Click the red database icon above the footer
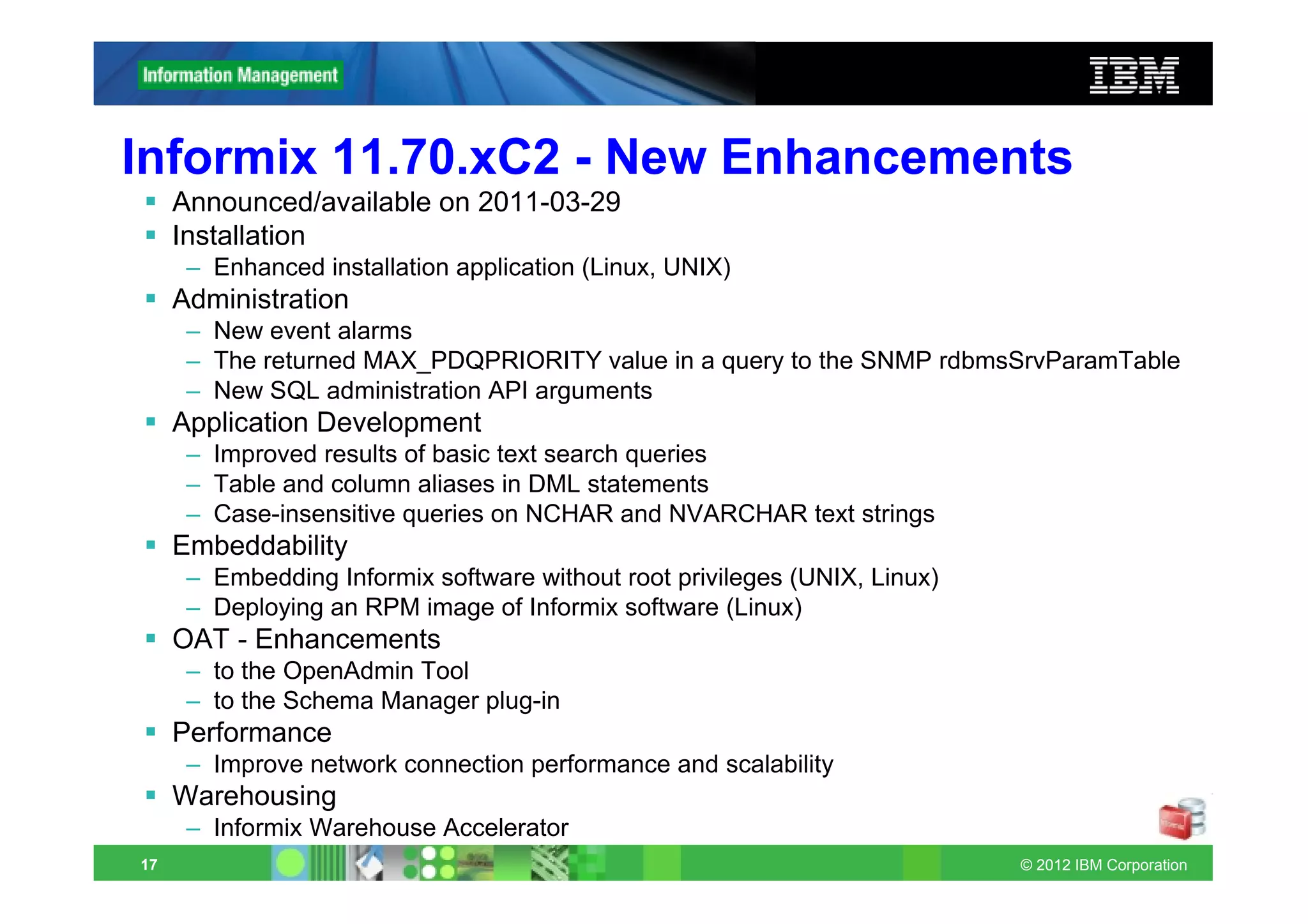Viewport: 1308px width, 924px height. click(x=1182, y=818)
